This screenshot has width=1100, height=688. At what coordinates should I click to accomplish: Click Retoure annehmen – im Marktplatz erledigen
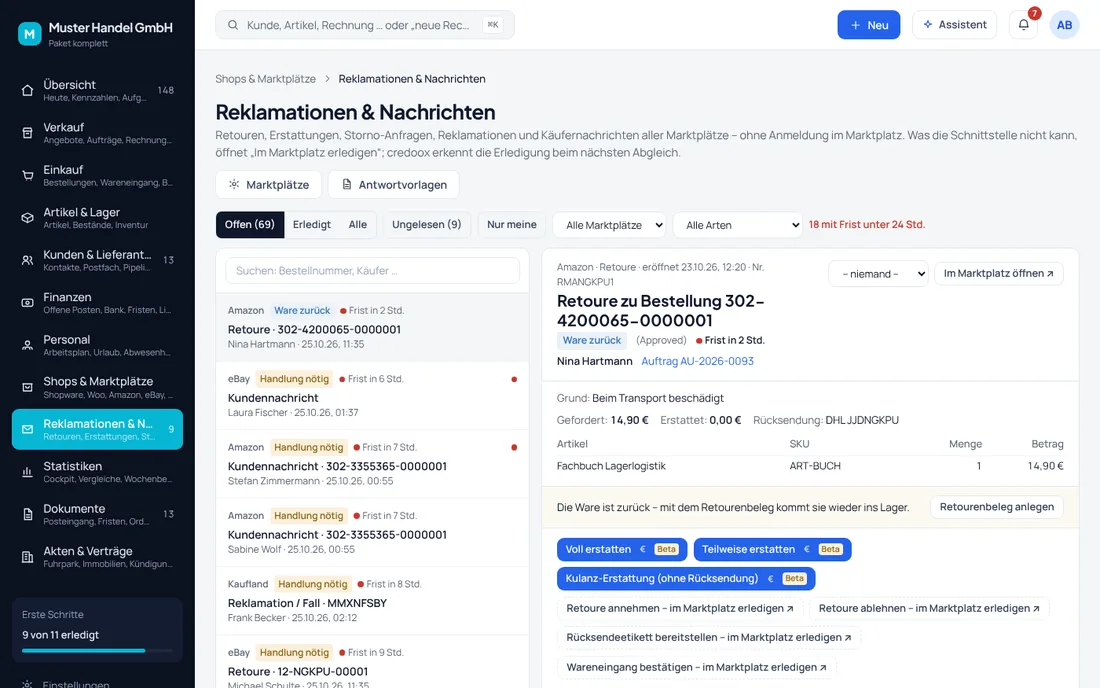pyautogui.click(x=680, y=609)
